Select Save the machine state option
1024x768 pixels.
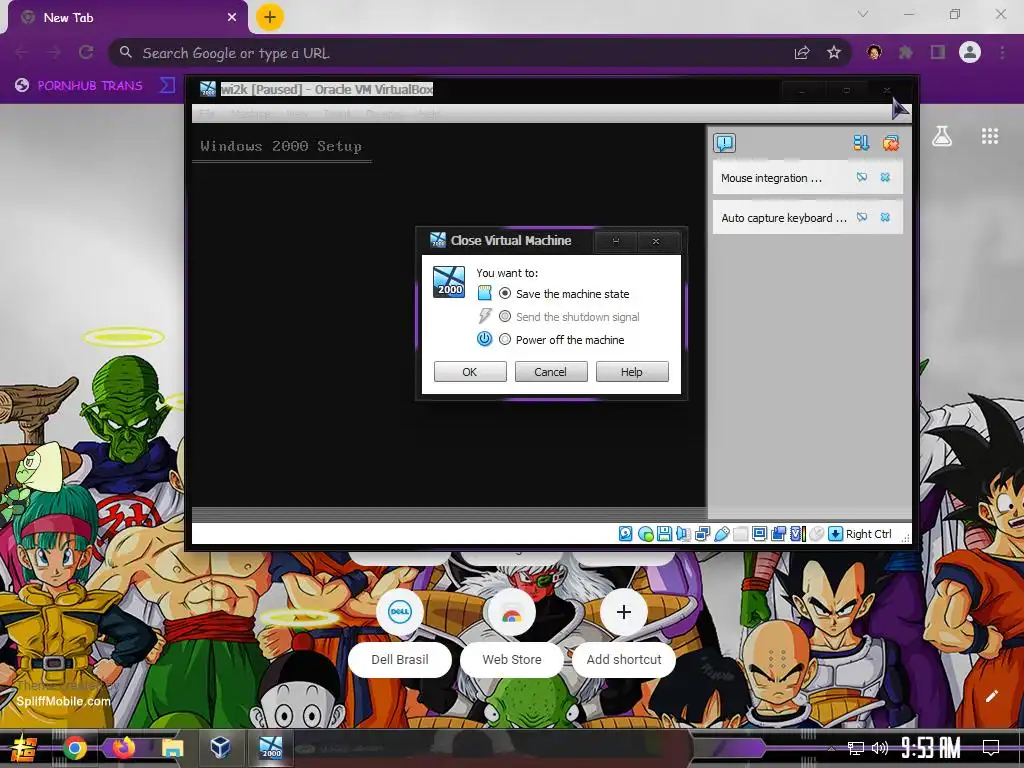(x=566, y=294)
